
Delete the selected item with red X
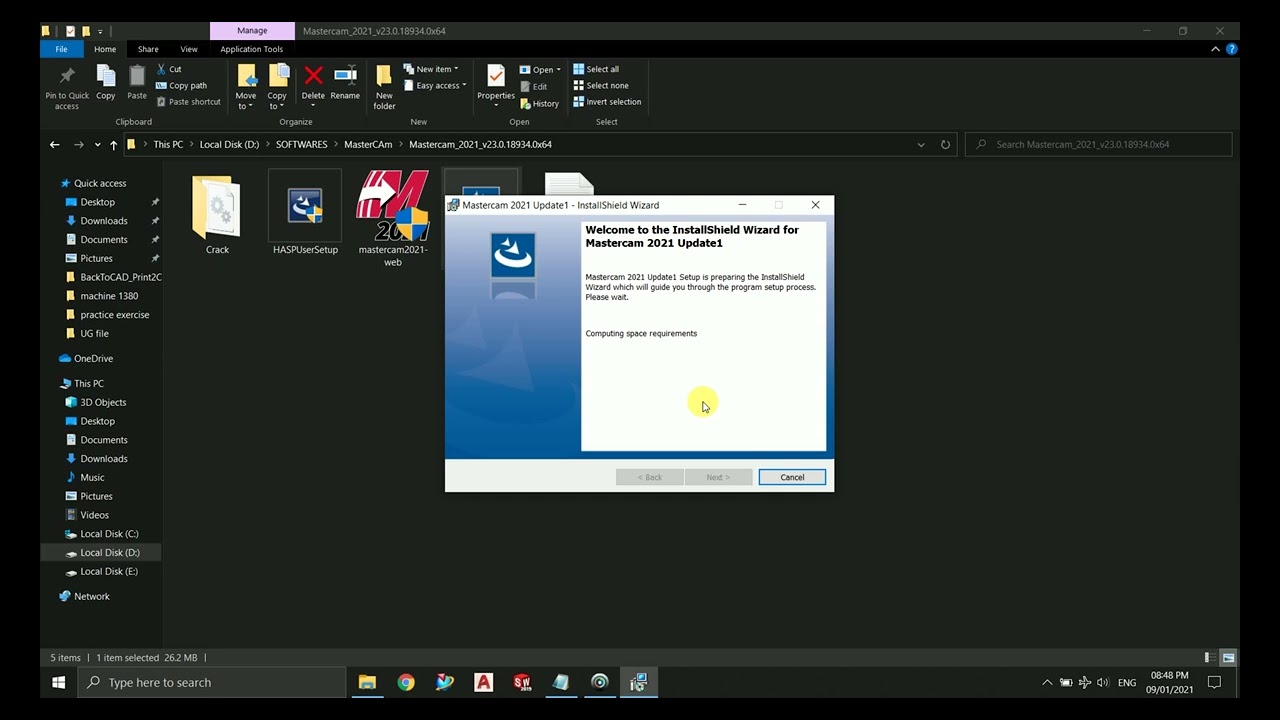pos(313,76)
